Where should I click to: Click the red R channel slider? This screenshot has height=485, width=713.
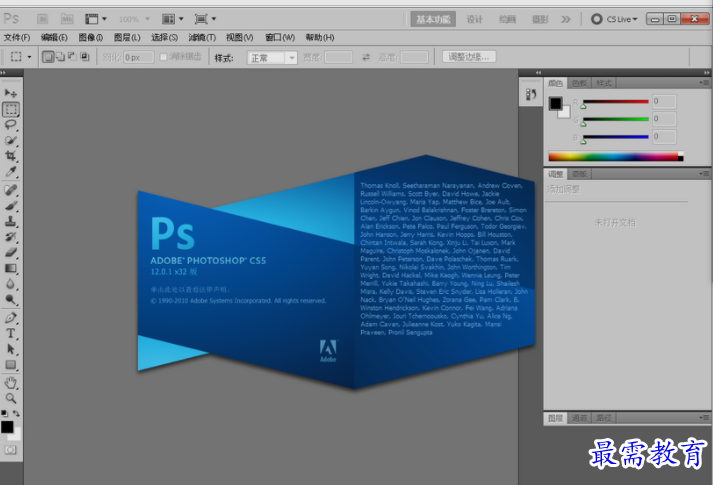616,102
